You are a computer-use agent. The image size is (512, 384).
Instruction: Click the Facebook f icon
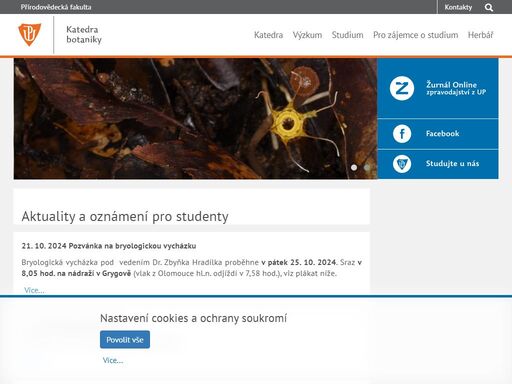(x=402, y=134)
